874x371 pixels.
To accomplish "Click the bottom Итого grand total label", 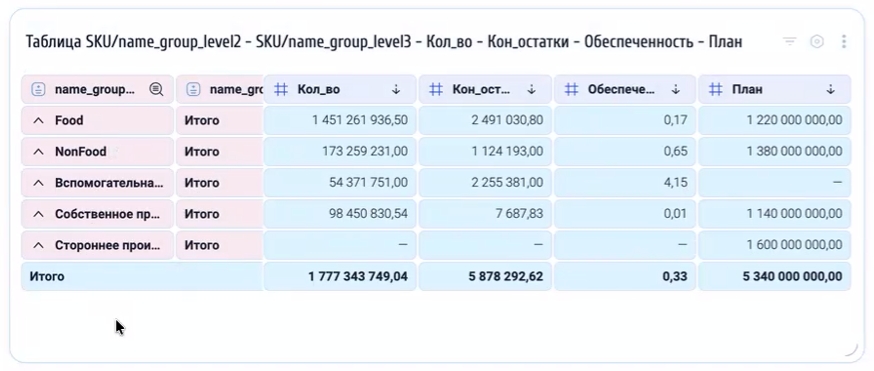I will click(x=47, y=276).
